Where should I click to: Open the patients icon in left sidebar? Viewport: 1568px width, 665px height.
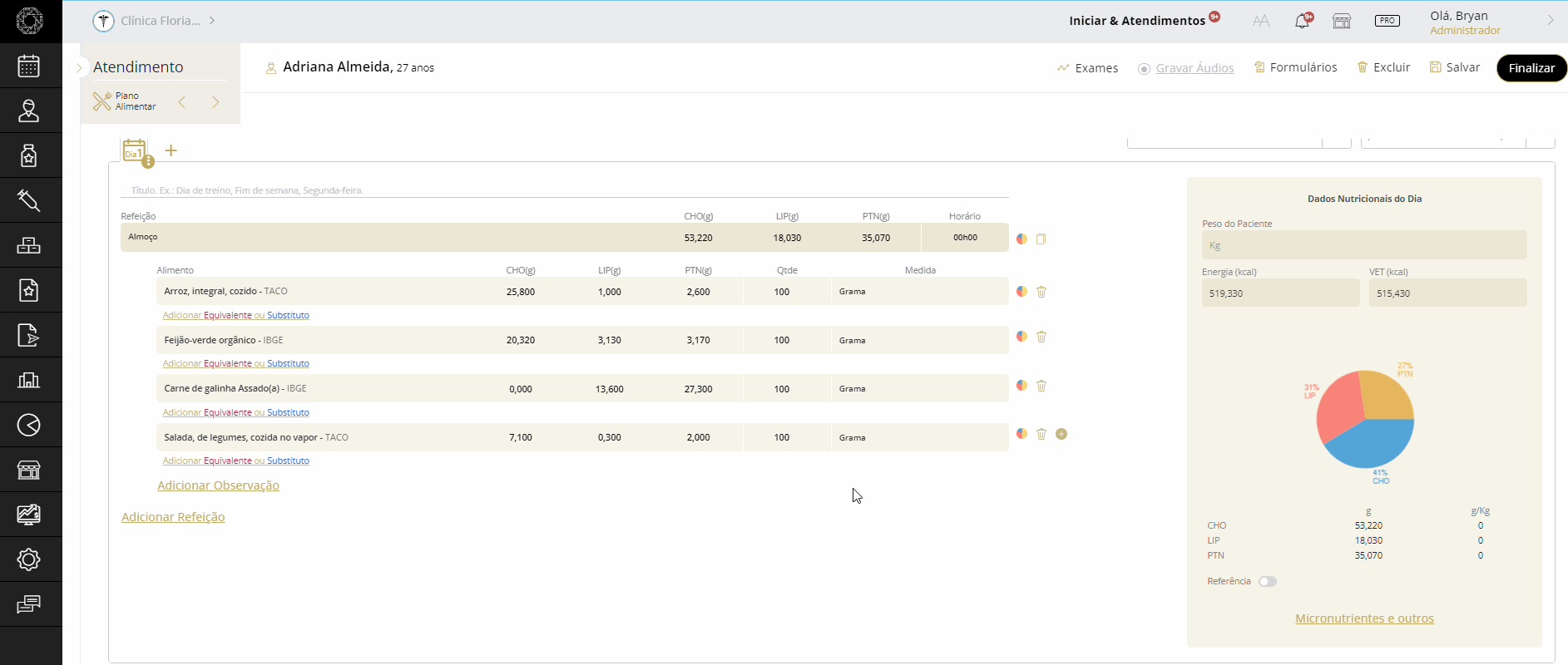[x=29, y=111]
